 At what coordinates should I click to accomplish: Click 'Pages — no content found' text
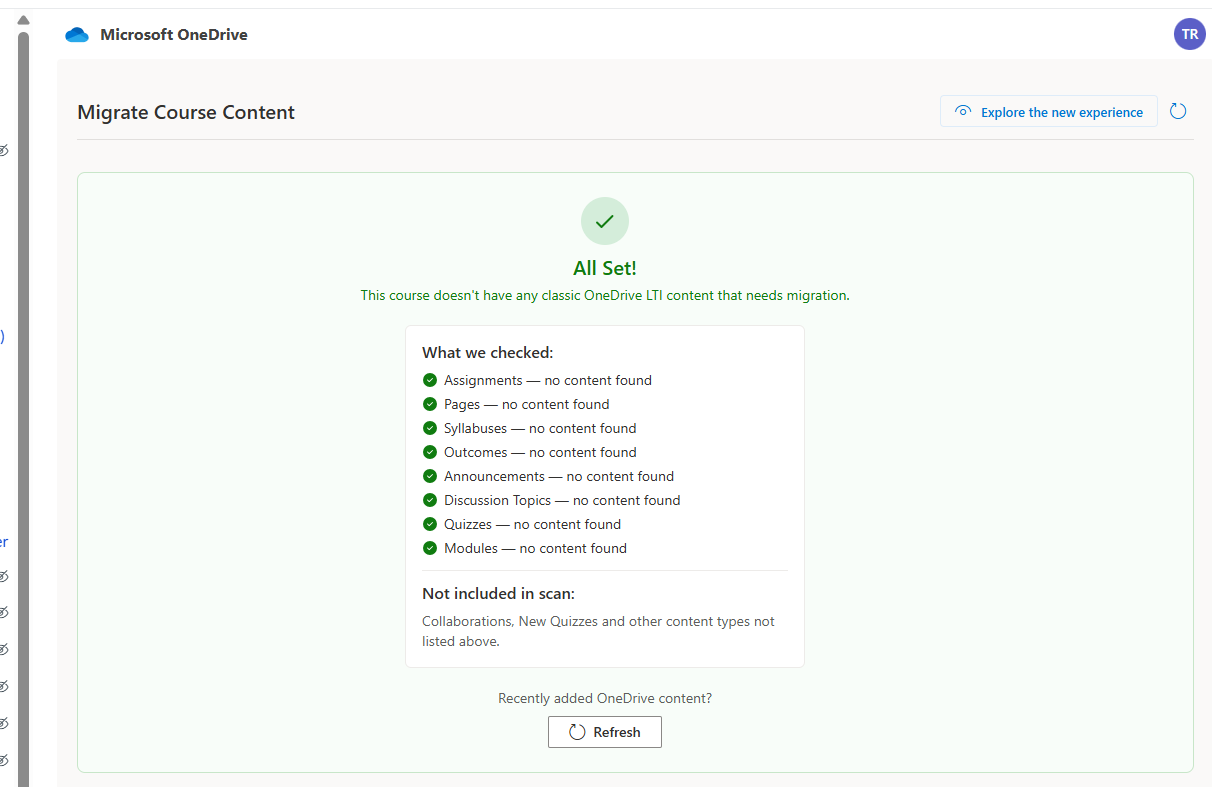(x=527, y=404)
